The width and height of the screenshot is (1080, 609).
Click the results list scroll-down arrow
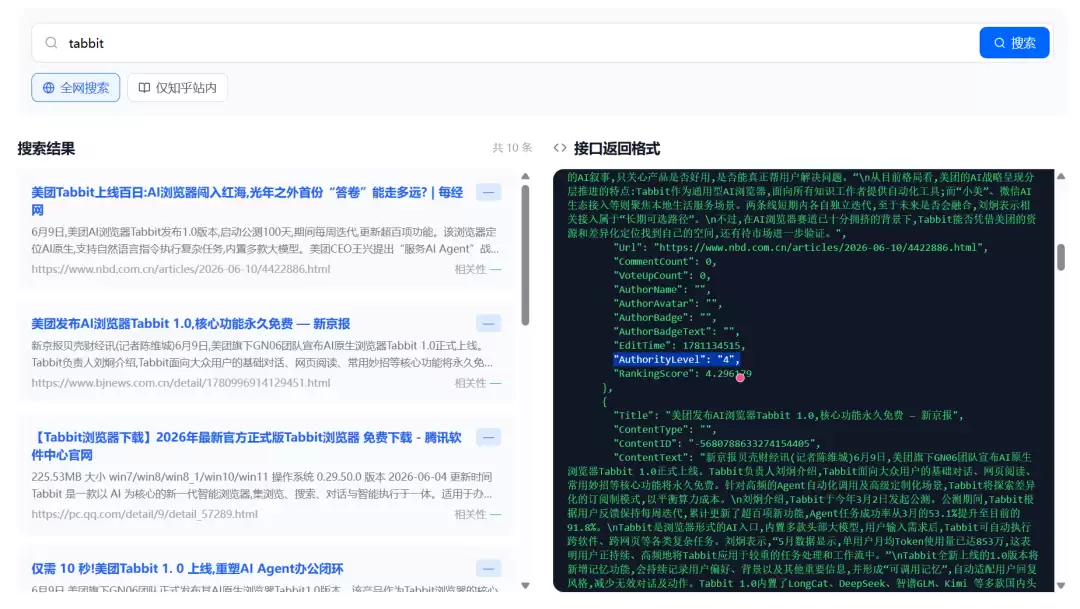[x=526, y=586]
